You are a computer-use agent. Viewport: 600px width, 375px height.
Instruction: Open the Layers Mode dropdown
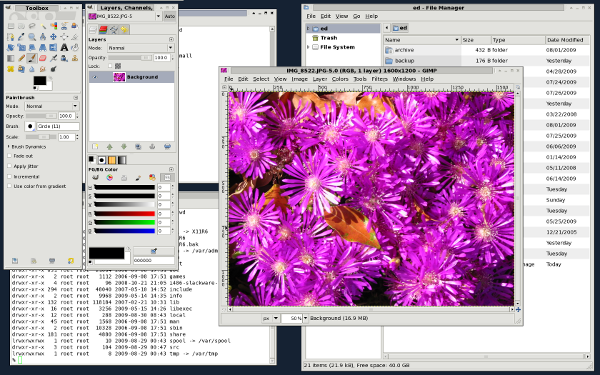tap(140, 48)
